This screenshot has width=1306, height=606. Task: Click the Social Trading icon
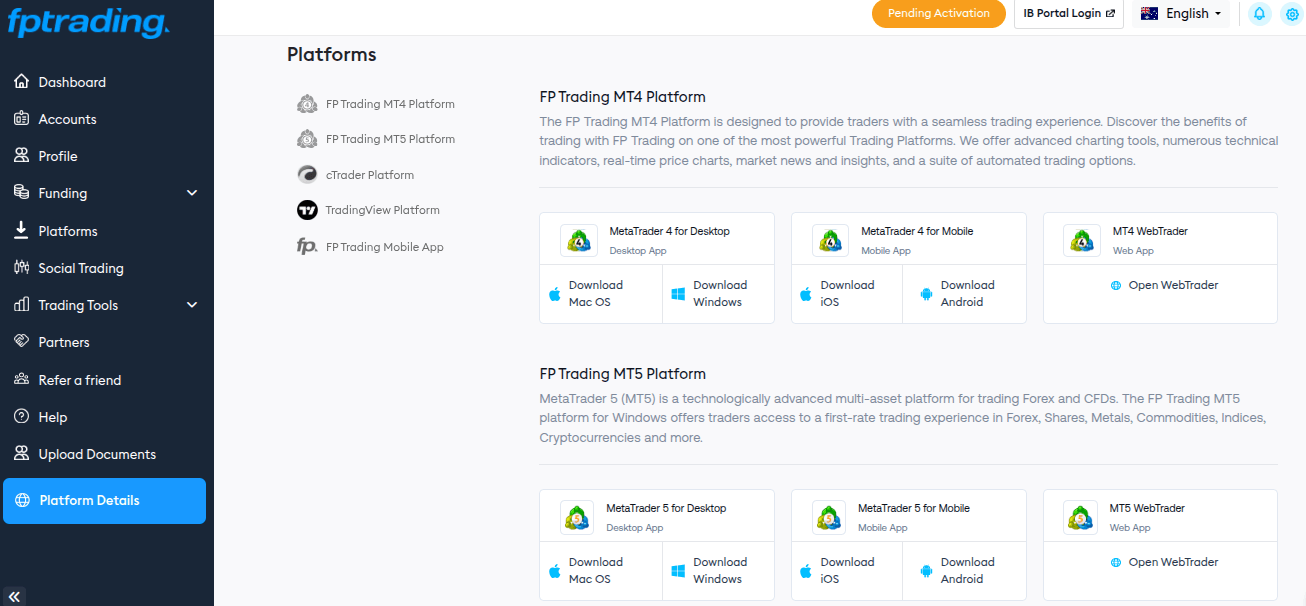pos(21,268)
